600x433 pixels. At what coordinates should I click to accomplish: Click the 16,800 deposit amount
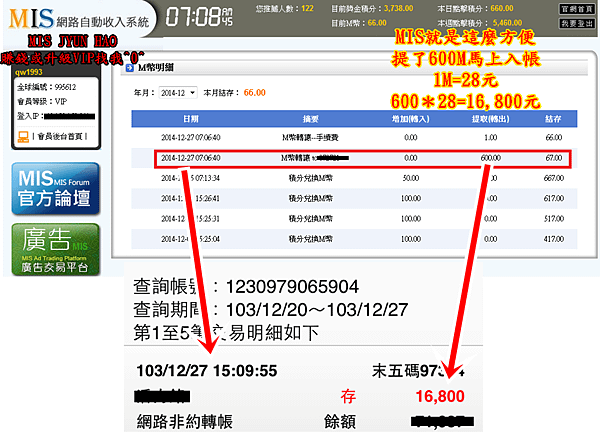click(x=440, y=396)
